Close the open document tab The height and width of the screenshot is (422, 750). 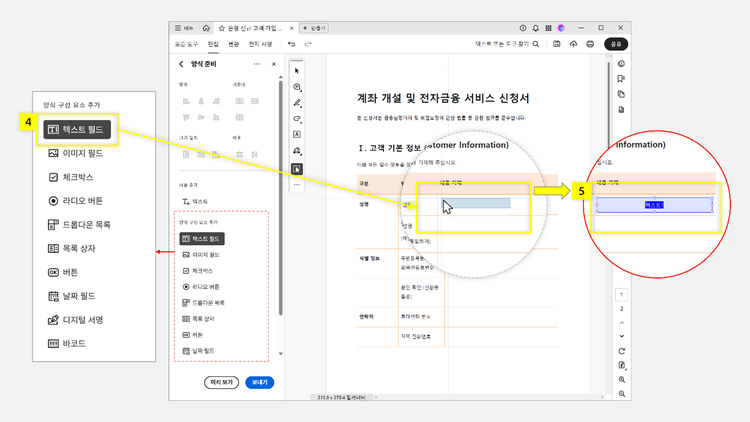tap(291, 28)
